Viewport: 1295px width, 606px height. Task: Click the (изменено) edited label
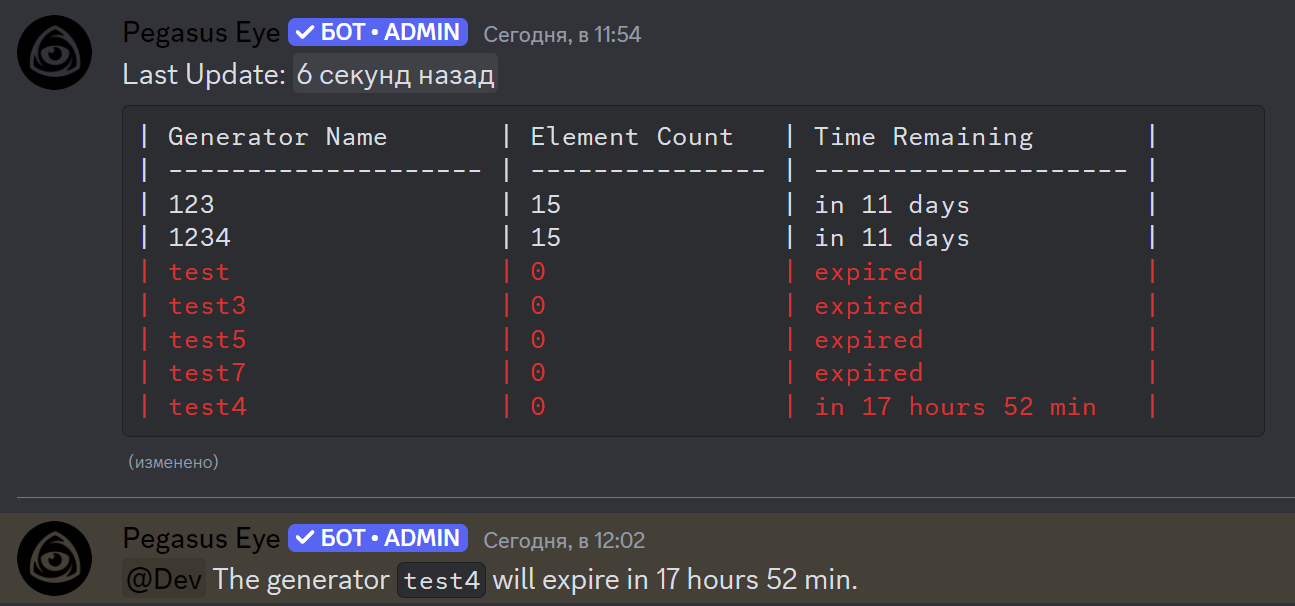(x=173, y=462)
